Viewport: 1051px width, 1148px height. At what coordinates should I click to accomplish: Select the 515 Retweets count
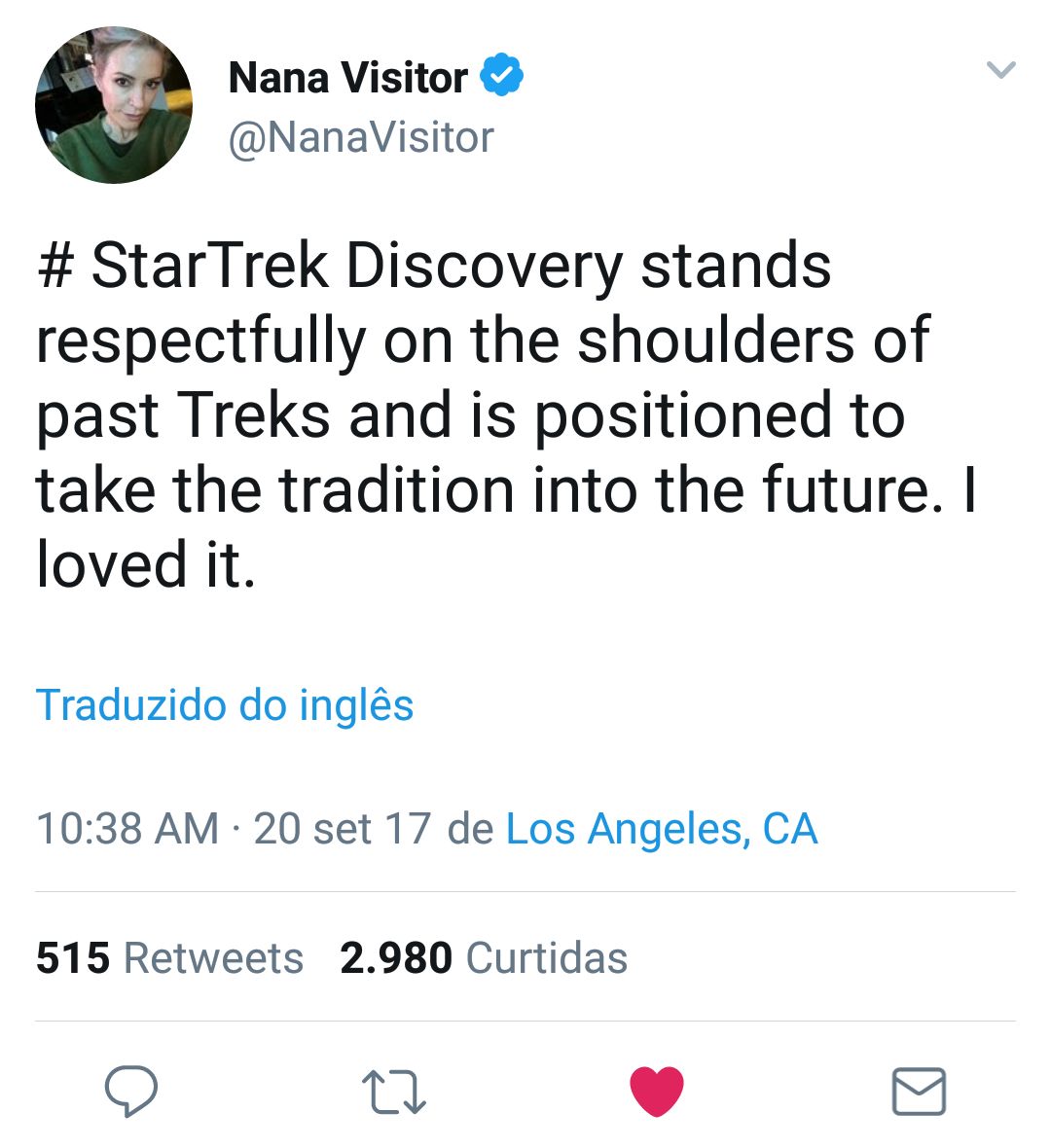(x=170, y=957)
